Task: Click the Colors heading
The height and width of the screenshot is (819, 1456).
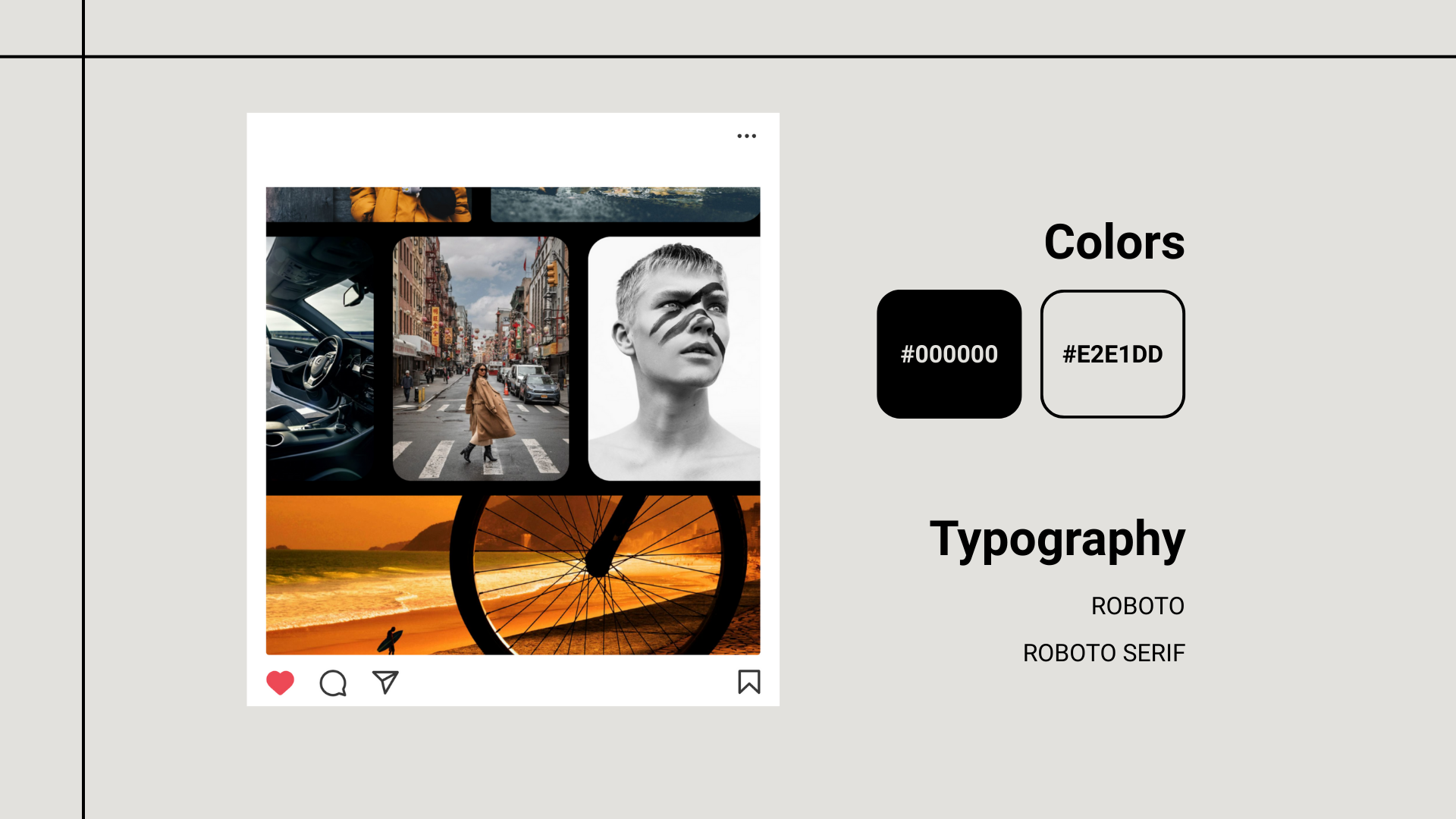Action: [x=1114, y=242]
